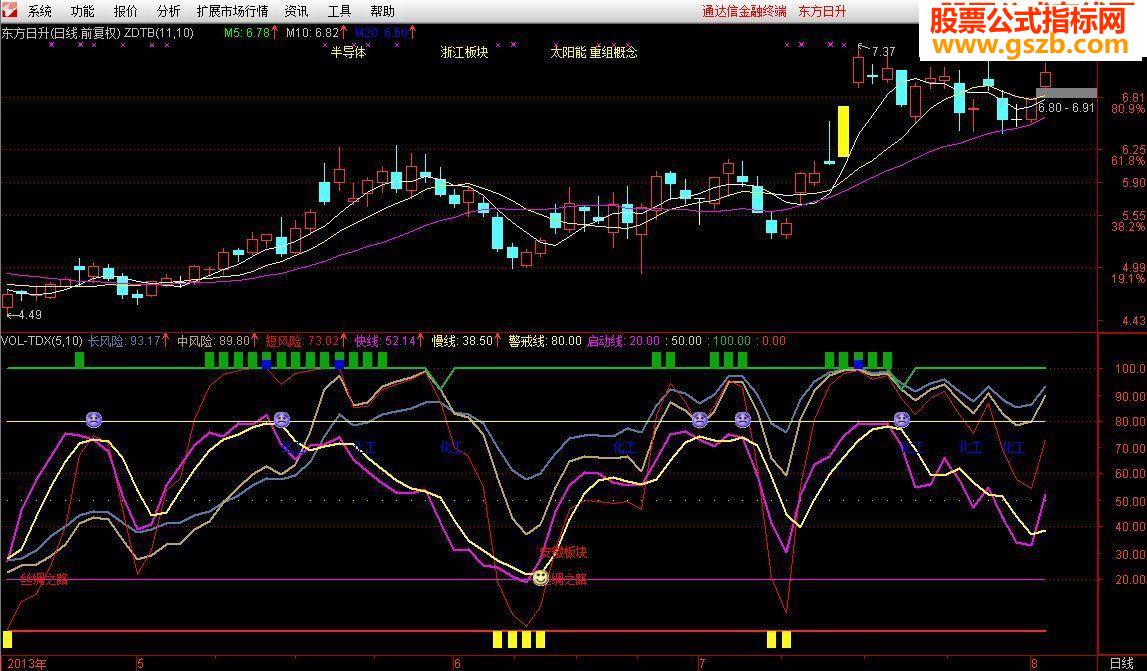1147x671 pixels.
Task: Click the 长风险: 93.17 readout
Action: [x=124, y=340]
